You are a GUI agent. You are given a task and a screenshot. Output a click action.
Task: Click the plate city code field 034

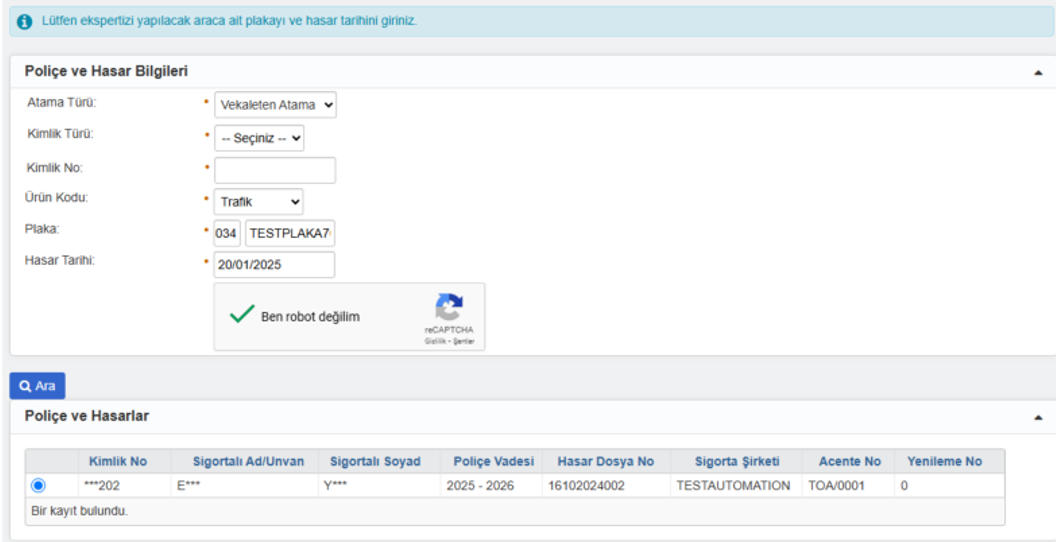pos(227,233)
